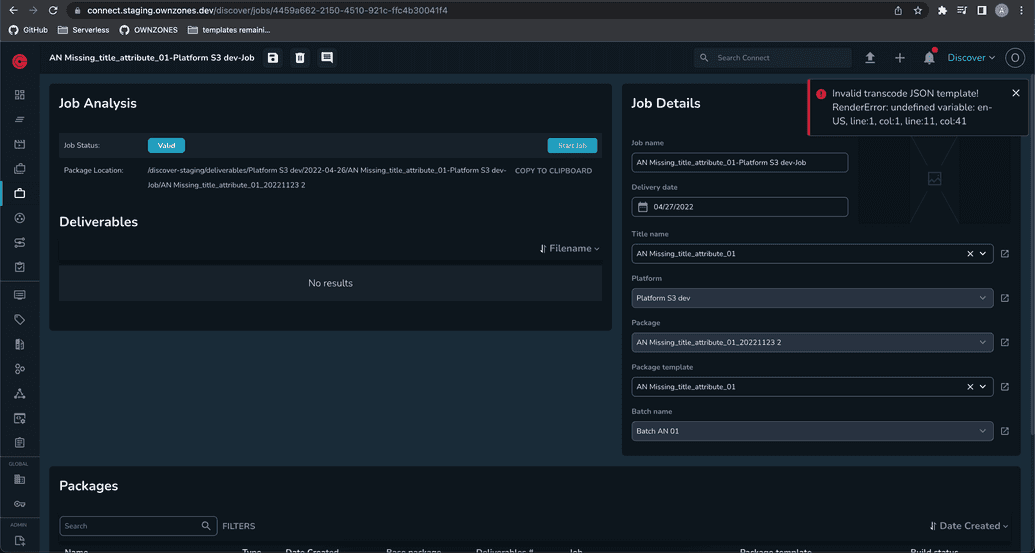Dismiss the Invalid transcode JSON error toast
The width and height of the screenshot is (1035, 553).
click(x=1016, y=93)
